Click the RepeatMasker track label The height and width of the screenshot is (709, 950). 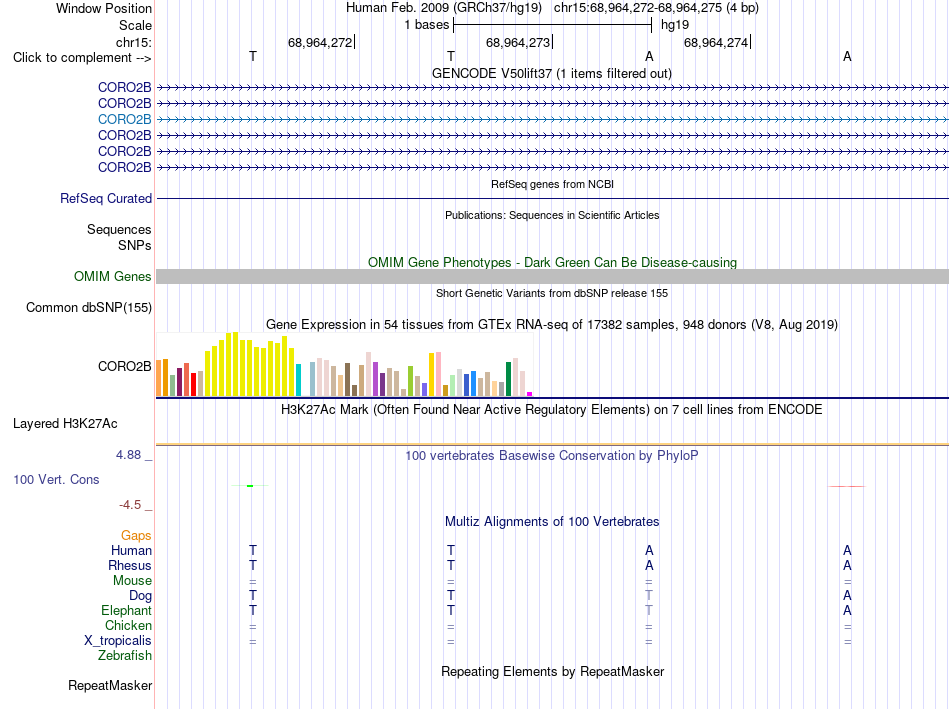110,685
